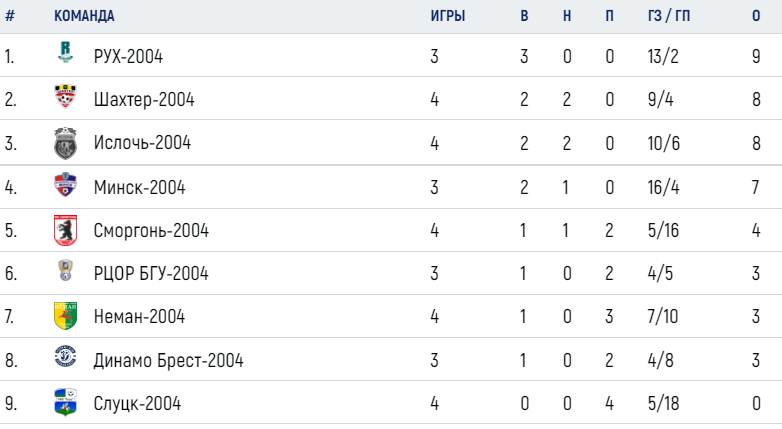782x429 pixels.
Task: Open the Шахтер-2004 team page
Action: (144, 99)
